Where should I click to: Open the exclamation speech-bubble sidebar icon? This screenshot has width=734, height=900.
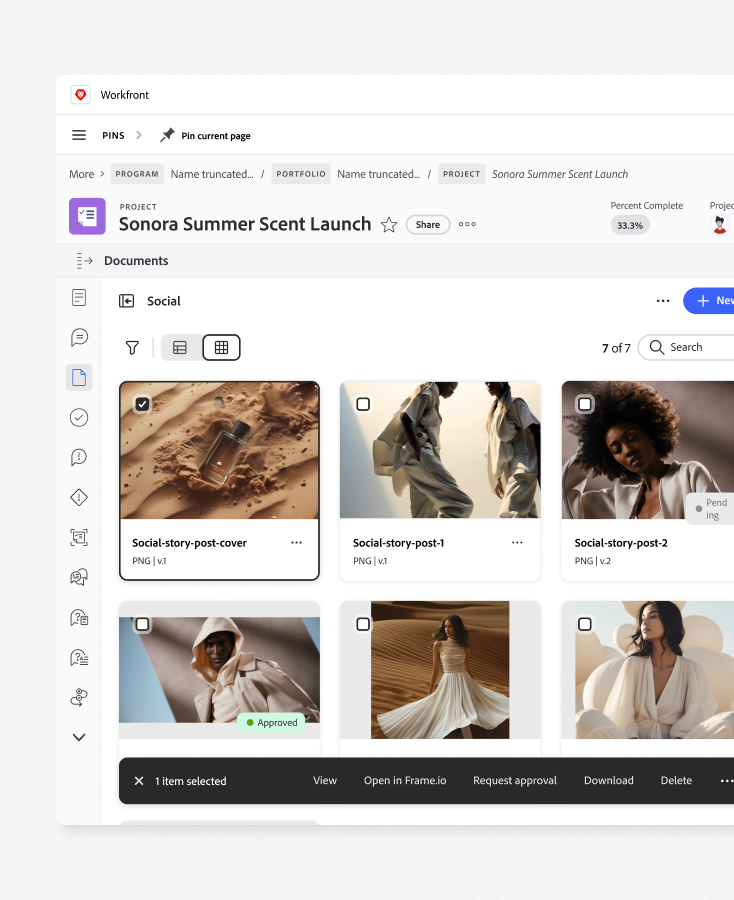point(79,457)
